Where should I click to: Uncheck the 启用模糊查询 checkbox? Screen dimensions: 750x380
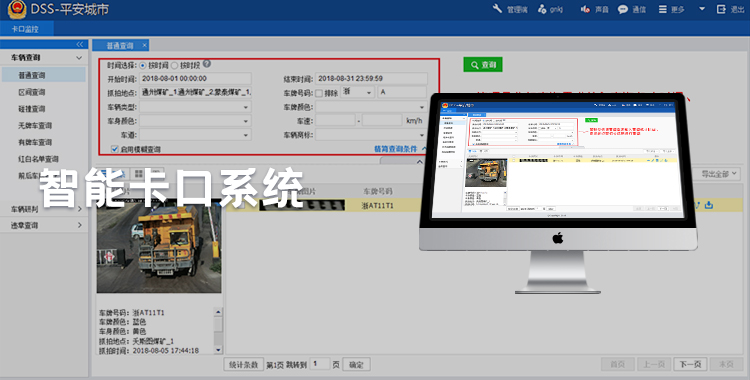click(114, 149)
